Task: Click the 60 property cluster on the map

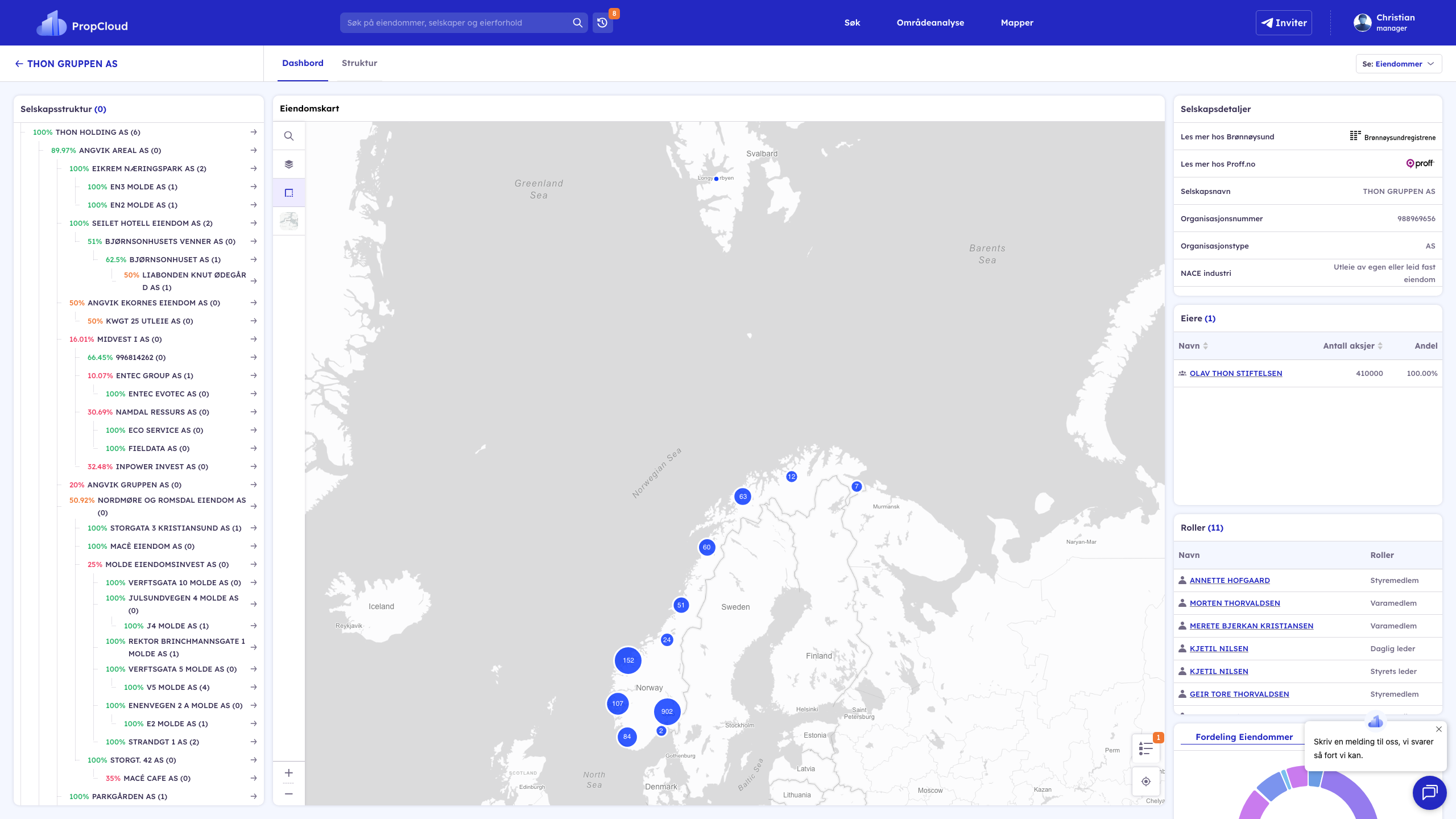Action: [706, 547]
